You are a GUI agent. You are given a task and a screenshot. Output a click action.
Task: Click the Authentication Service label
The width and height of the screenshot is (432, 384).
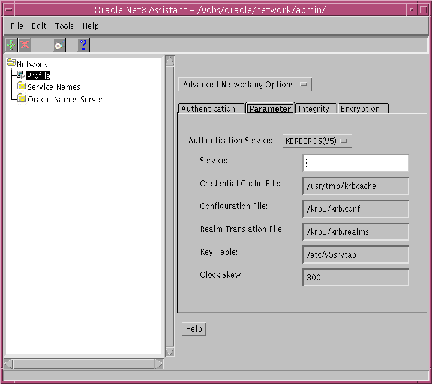click(x=230, y=140)
